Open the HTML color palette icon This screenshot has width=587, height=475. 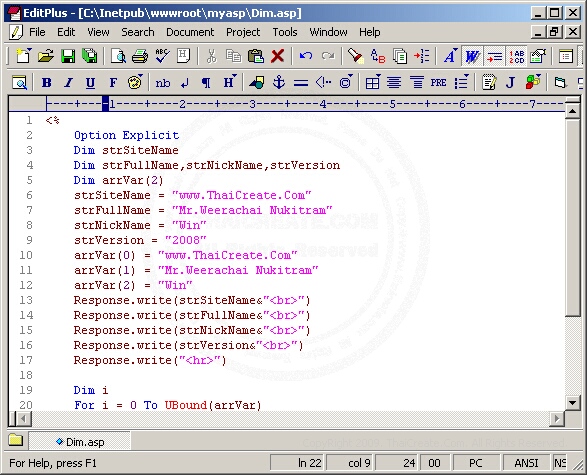135,82
